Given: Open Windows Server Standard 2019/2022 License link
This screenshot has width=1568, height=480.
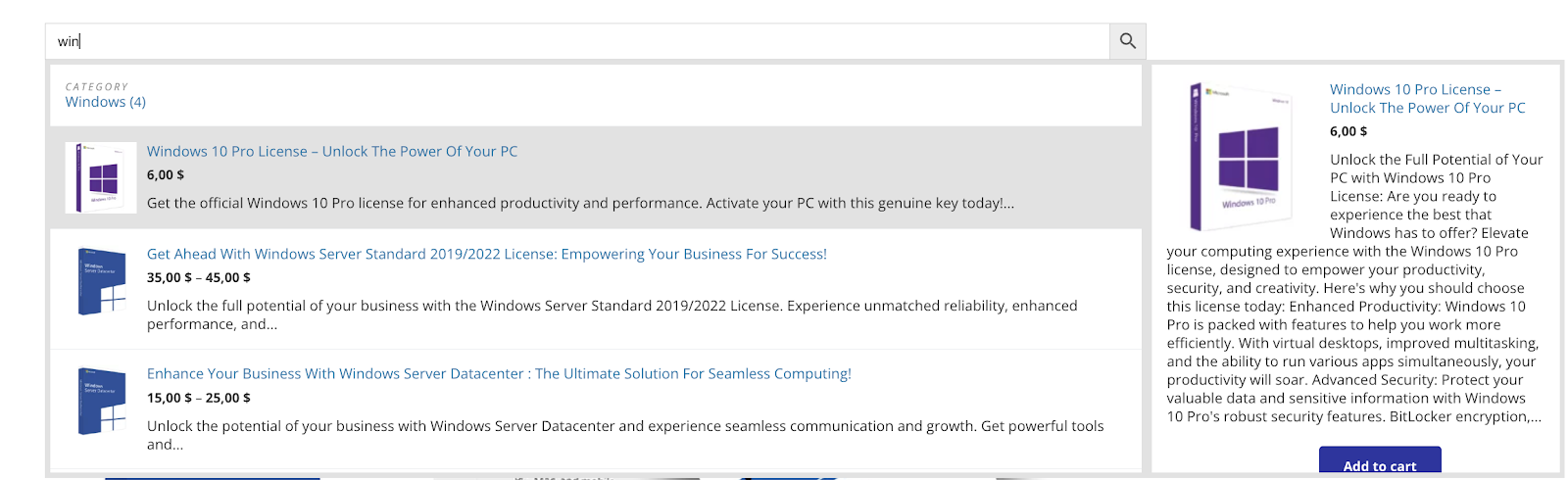Looking at the screenshot, I should (x=486, y=255).
